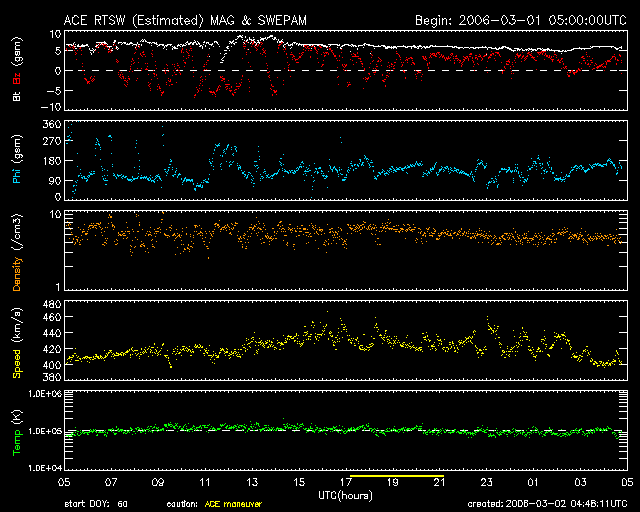This screenshot has width=640, height=512.
Task: Click the 09 hour tick label
Action: pyautogui.click(x=157, y=483)
